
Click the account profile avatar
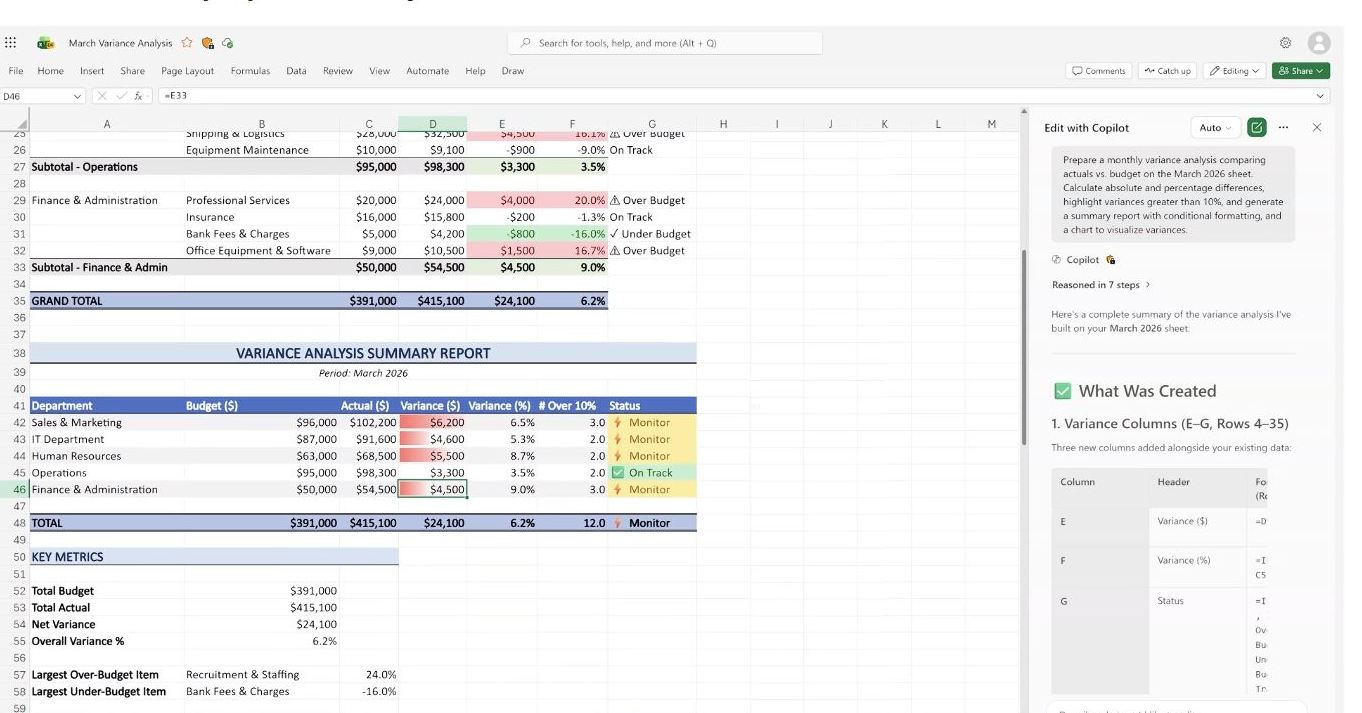click(1319, 43)
